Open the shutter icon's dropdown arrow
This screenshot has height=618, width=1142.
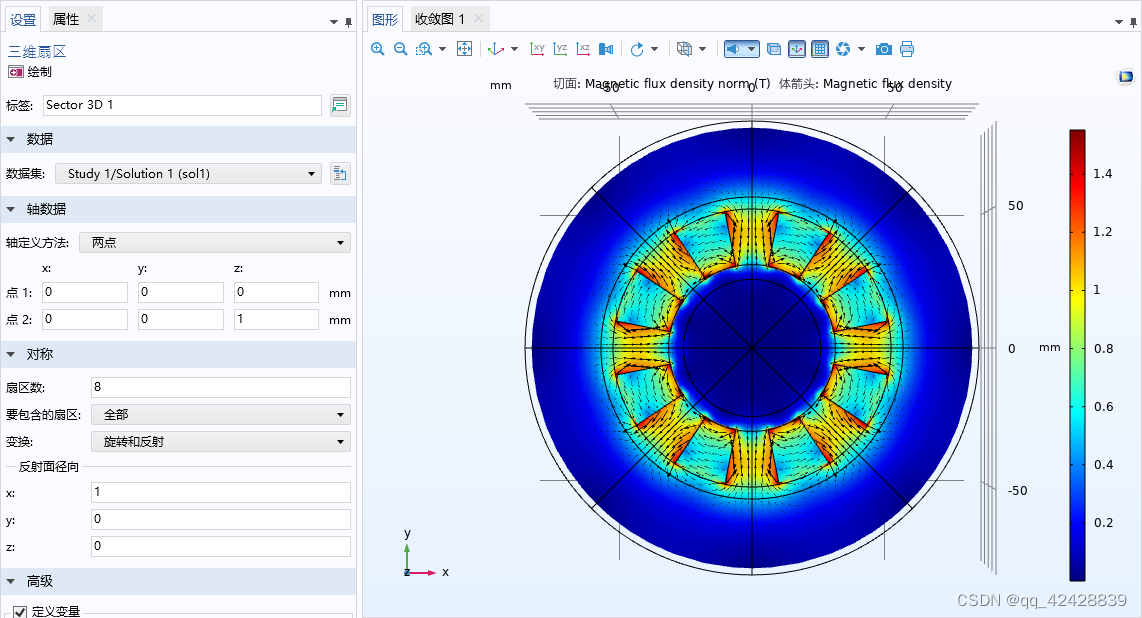(861, 49)
